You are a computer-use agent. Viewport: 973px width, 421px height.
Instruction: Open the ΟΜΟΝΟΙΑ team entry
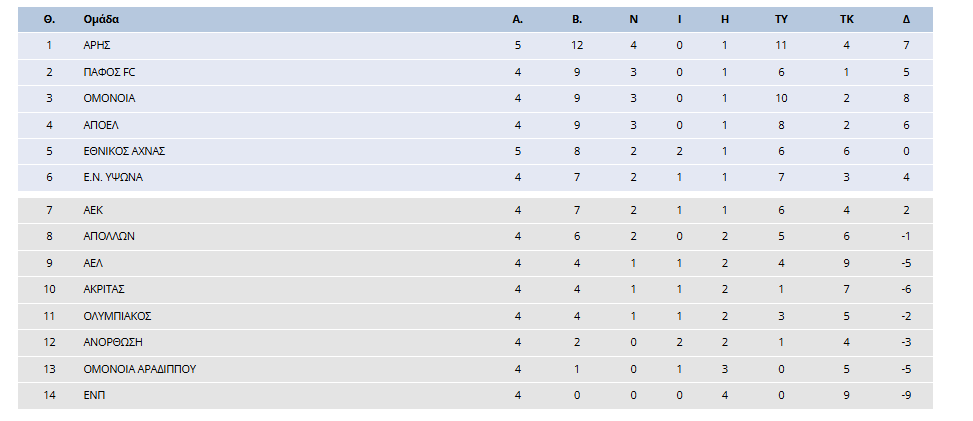point(109,98)
